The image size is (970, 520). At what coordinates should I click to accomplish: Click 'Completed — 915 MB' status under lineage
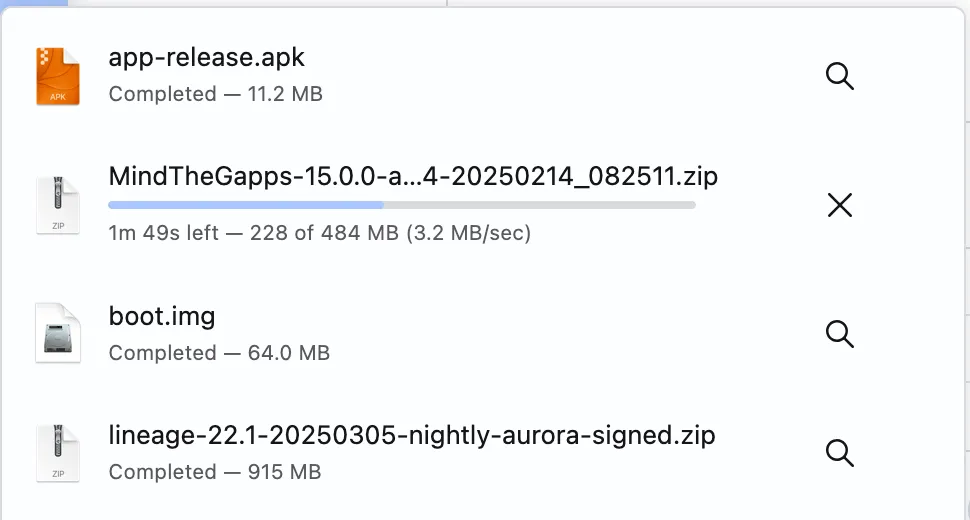point(215,472)
